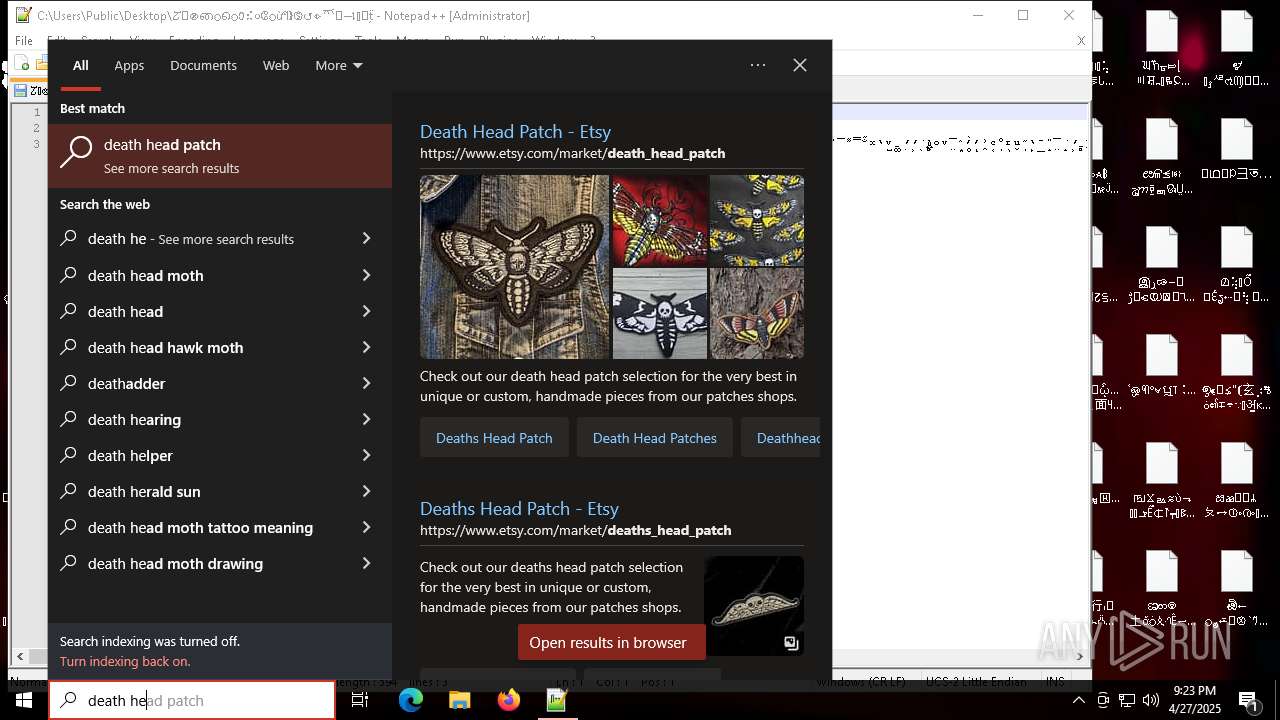This screenshot has width=1280, height=720.
Task: Click the 'Death Head Patches' chip
Action: coord(654,438)
